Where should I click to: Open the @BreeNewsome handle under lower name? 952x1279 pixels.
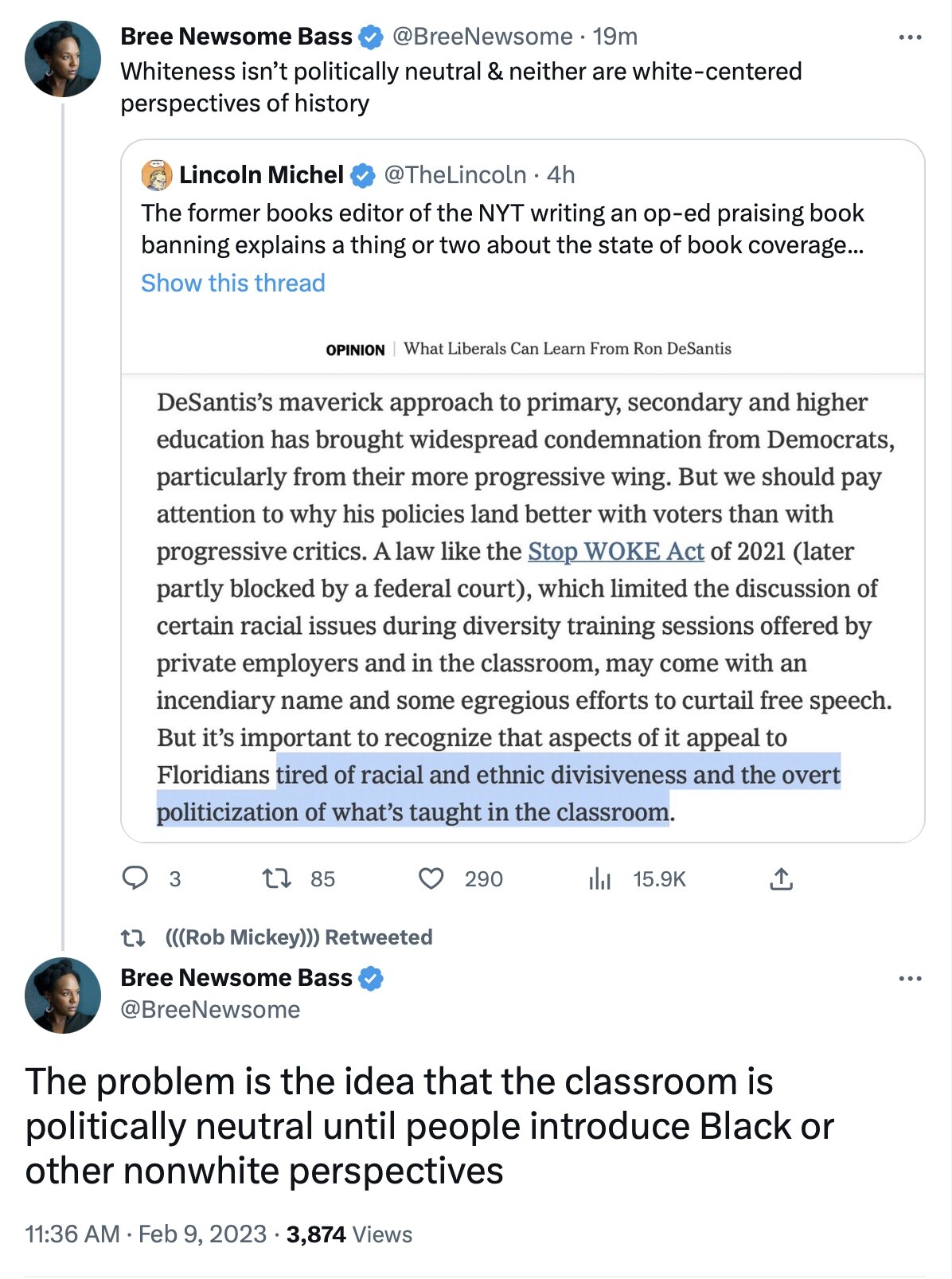pyautogui.click(x=210, y=1010)
